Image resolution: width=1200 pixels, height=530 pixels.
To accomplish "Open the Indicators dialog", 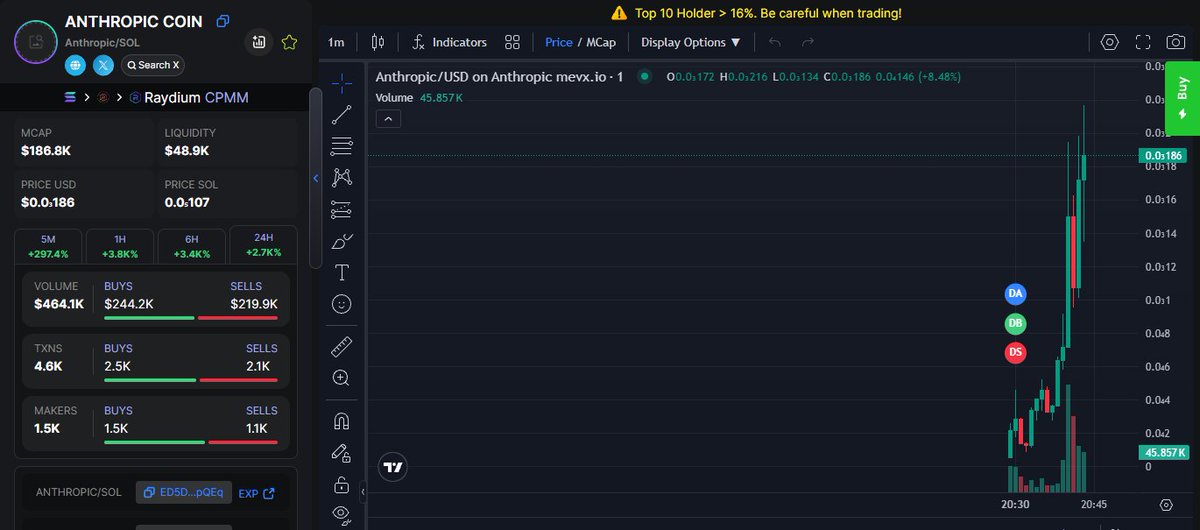I will click(x=449, y=42).
